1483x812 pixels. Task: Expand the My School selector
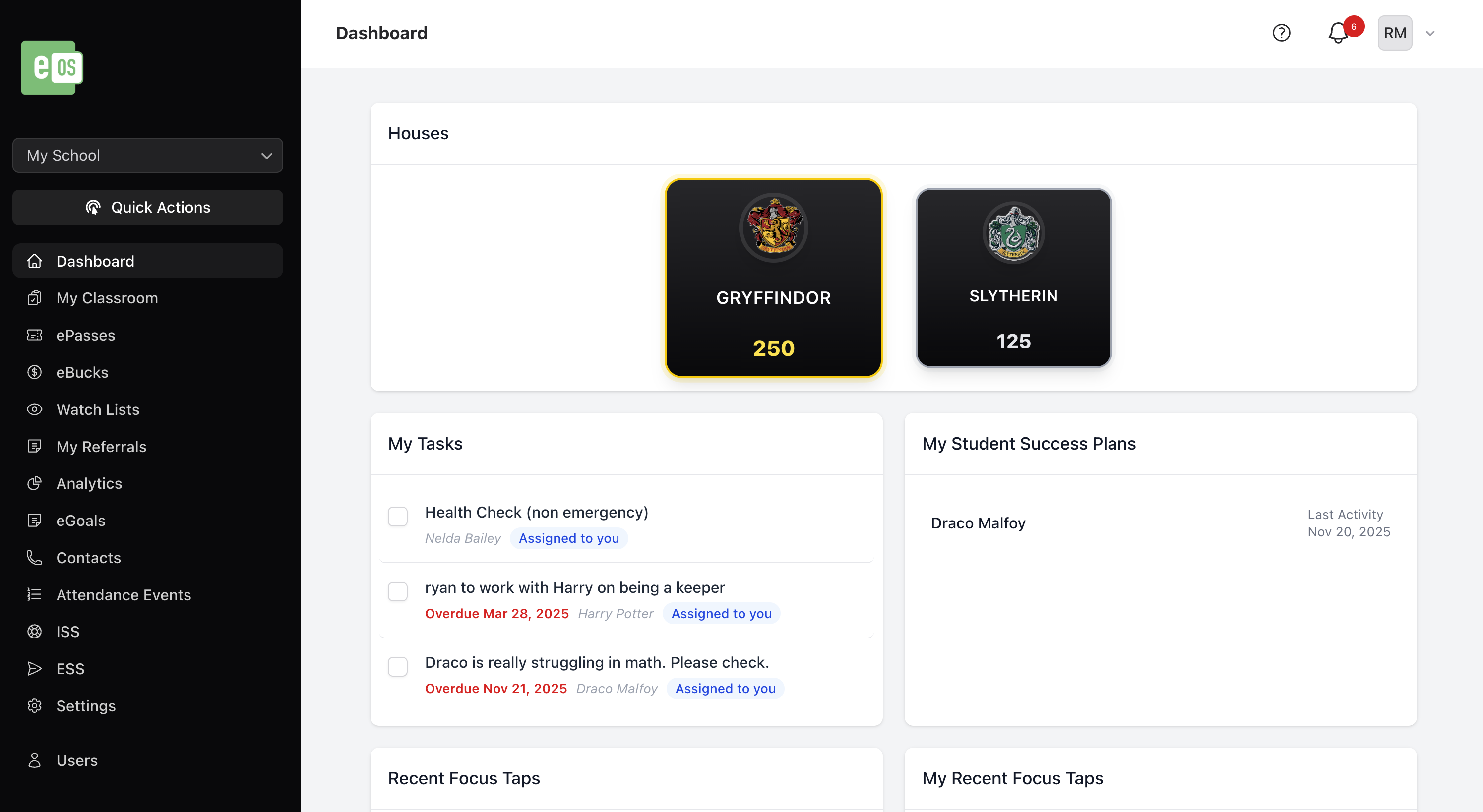tap(147, 155)
